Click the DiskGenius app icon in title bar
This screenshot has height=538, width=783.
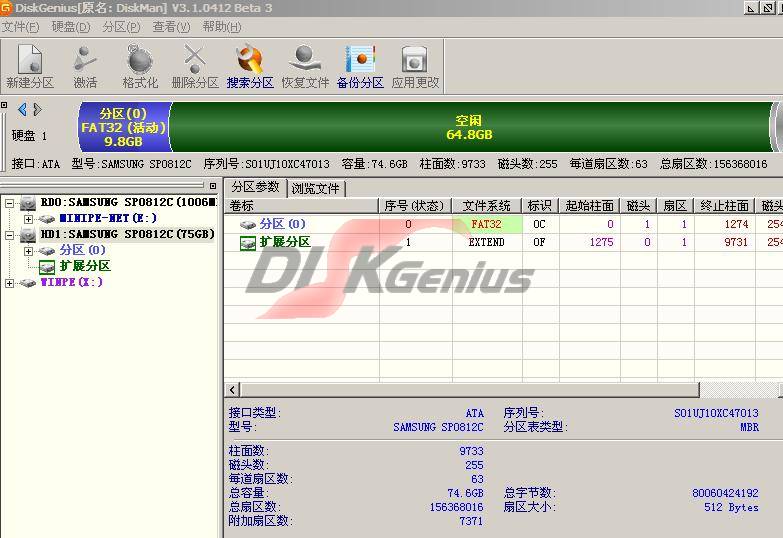(x=6, y=7)
